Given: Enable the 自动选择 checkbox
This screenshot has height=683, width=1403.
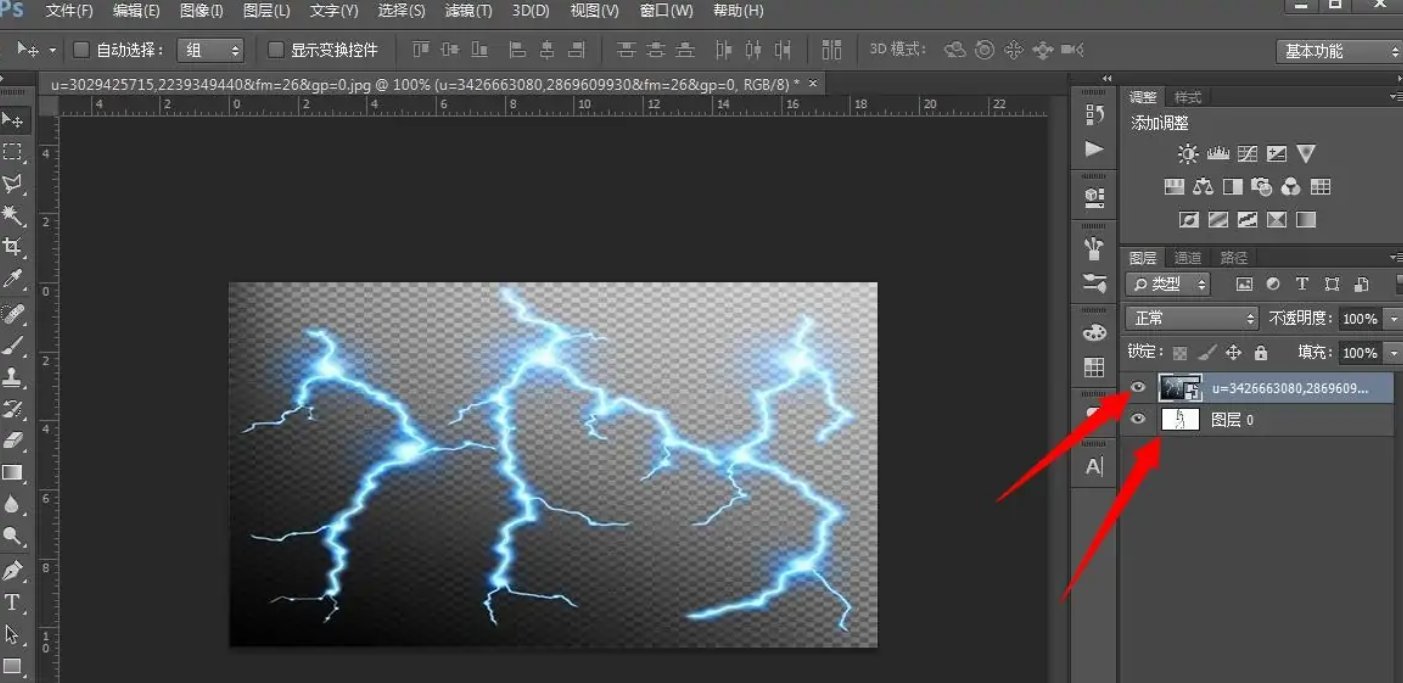Looking at the screenshot, I should point(82,49).
